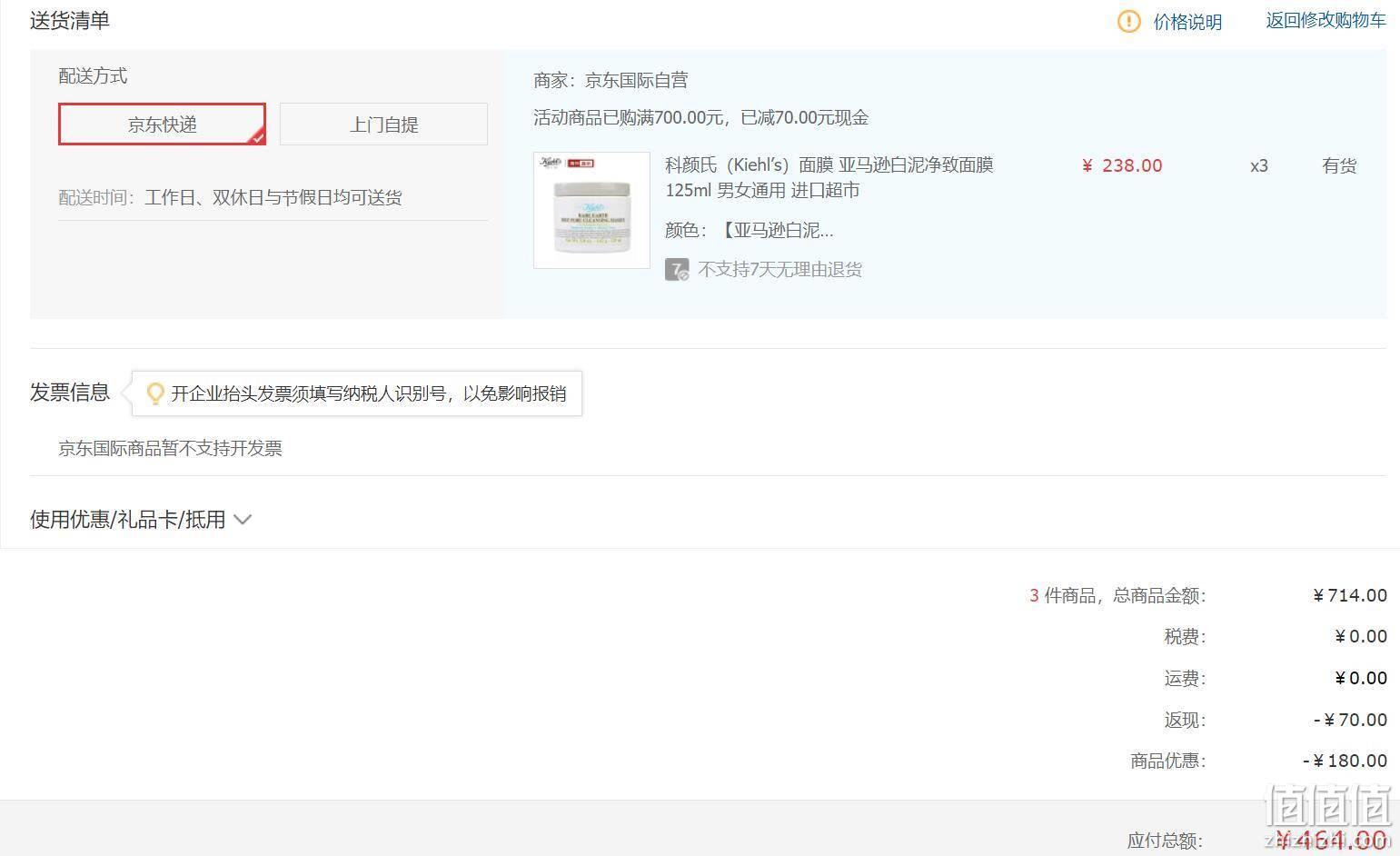Click 京东国际商品暂不支持开发票 notice

[x=170, y=448]
